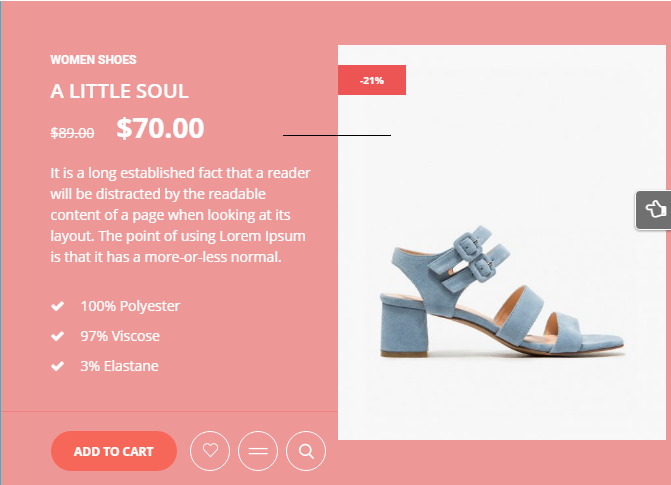Open the A LITTLE SOUL product title
Screen dimensions: 671x485
point(119,91)
